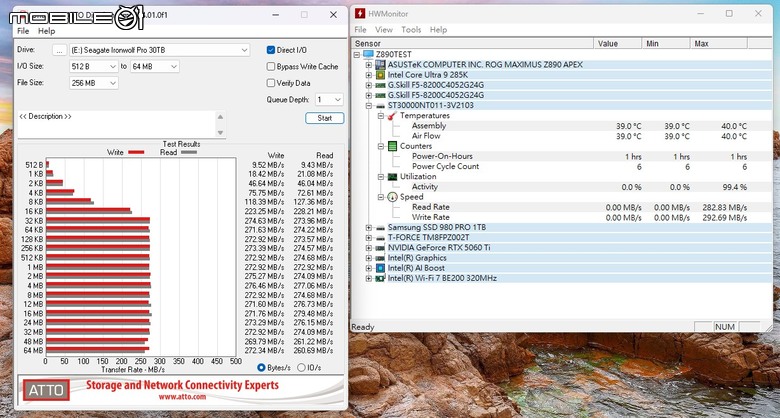
Task: Open the ATTO File menu
Action: pyautogui.click(x=23, y=31)
